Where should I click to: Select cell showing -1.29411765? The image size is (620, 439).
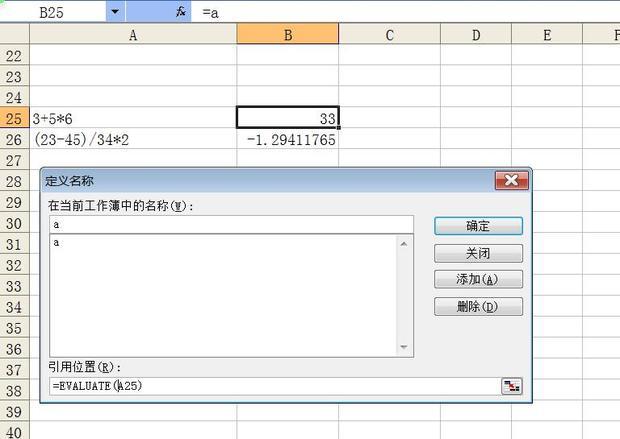(288, 139)
